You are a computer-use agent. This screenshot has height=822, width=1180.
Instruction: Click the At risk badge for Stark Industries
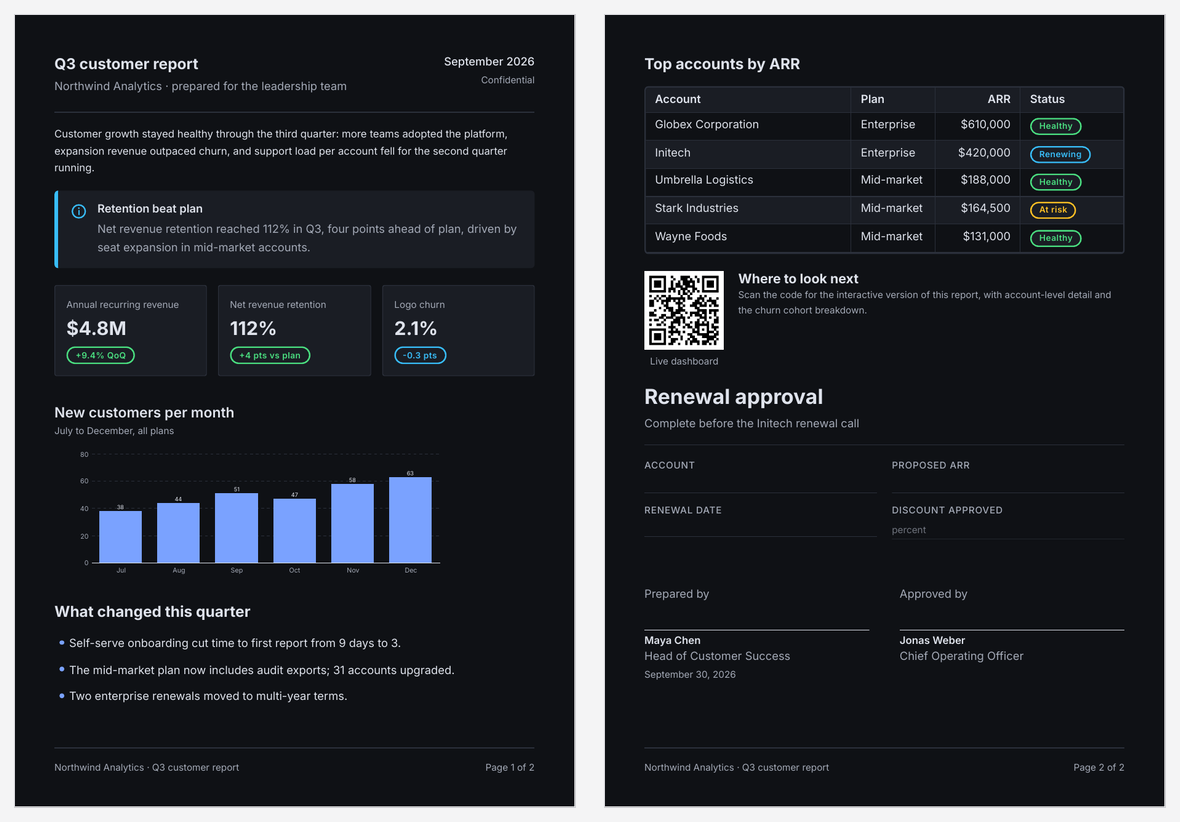coord(1053,210)
